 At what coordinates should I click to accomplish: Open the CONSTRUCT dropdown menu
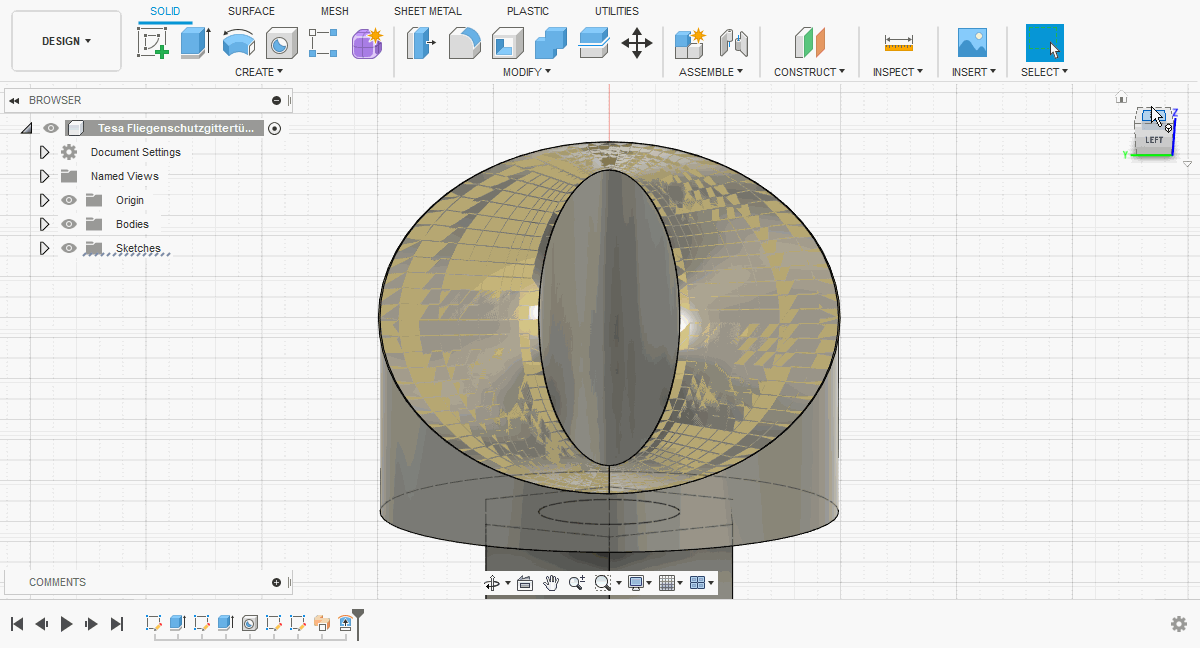click(x=809, y=72)
